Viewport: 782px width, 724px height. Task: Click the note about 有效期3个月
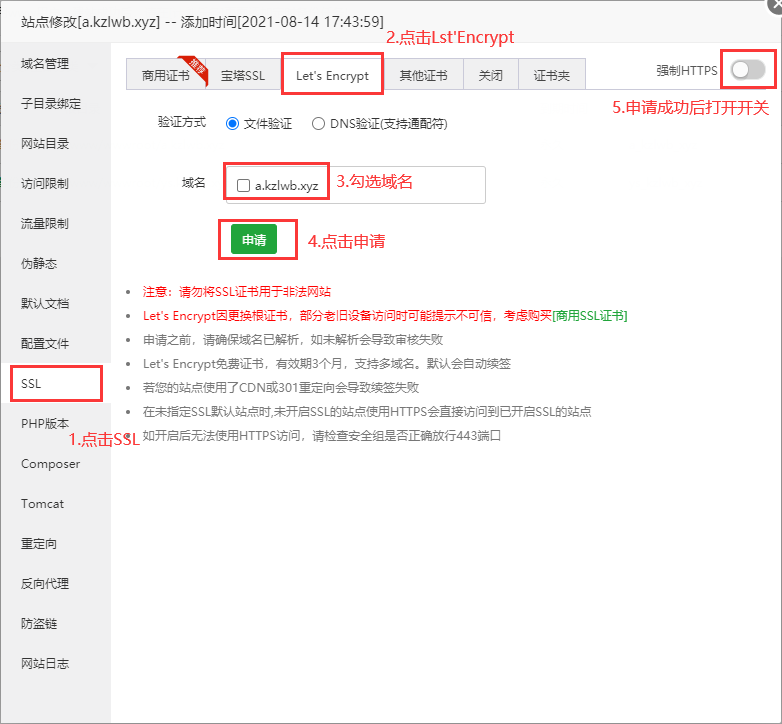point(327,363)
